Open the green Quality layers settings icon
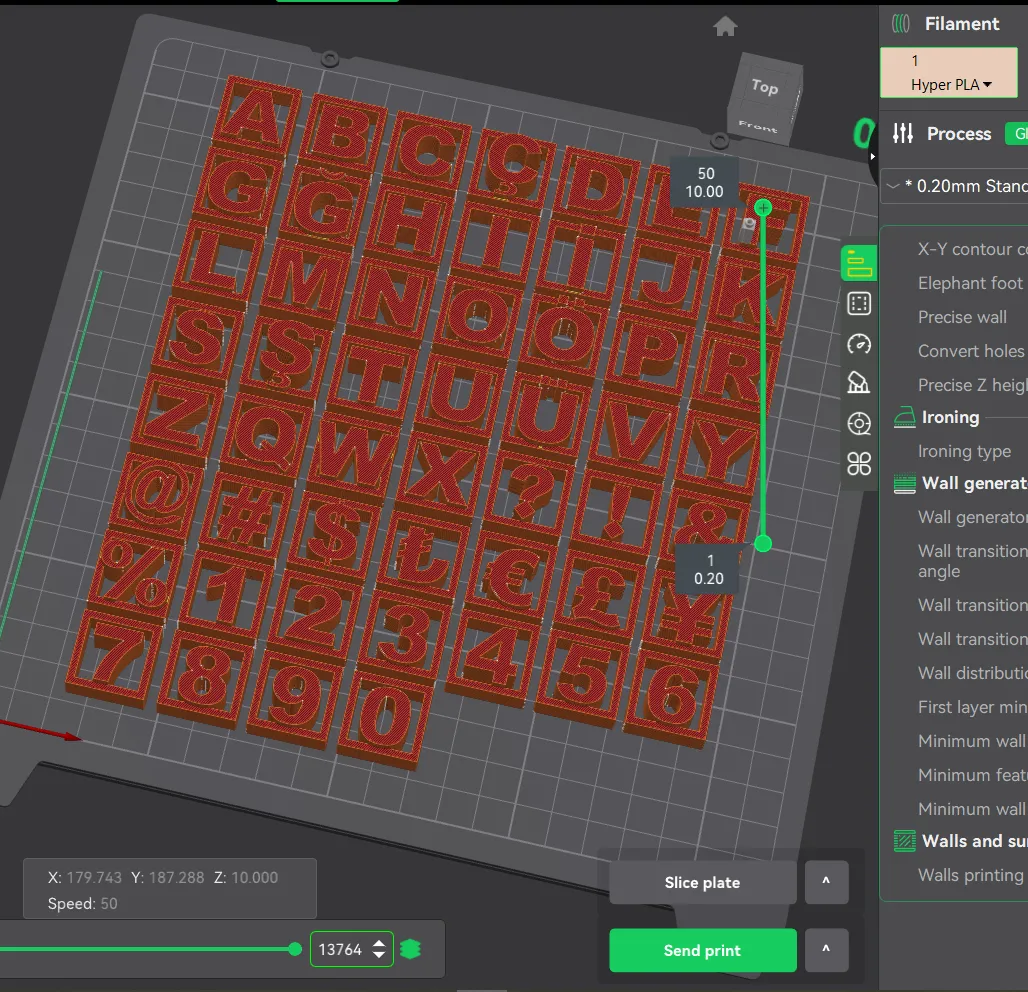The height and width of the screenshot is (992, 1028). tap(859, 264)
